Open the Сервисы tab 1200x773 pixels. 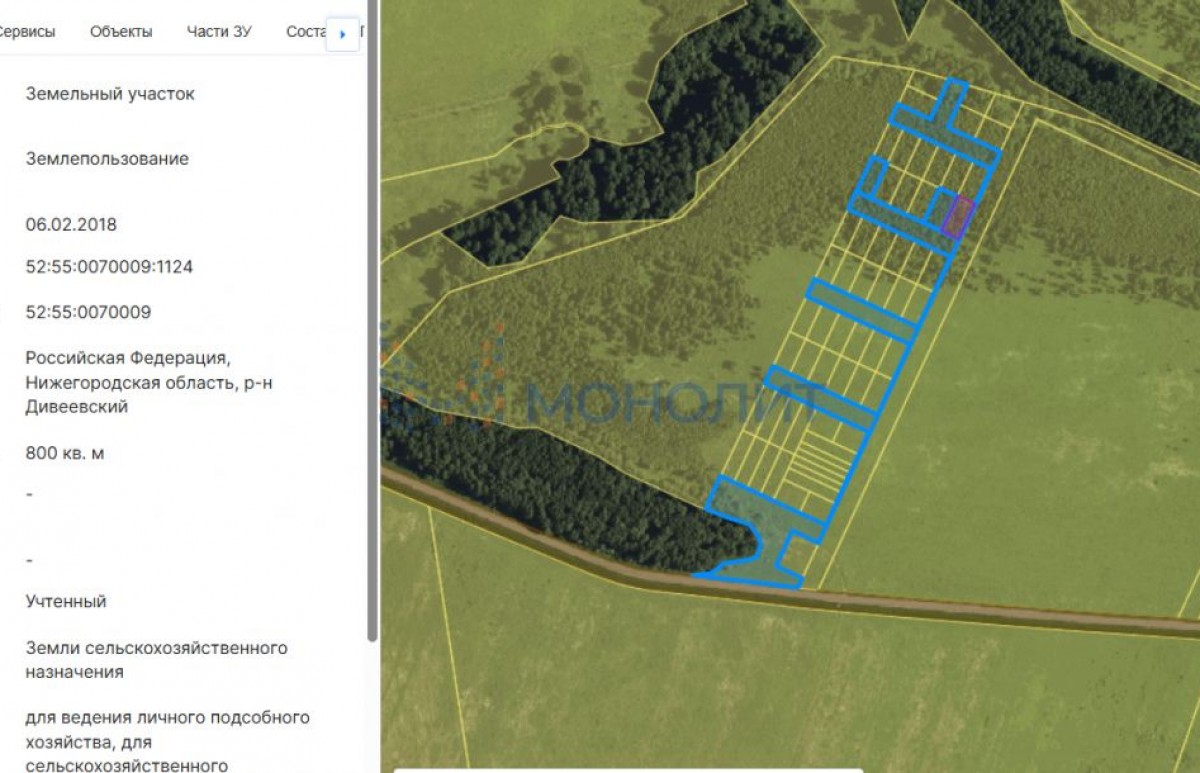coord(26,31)
